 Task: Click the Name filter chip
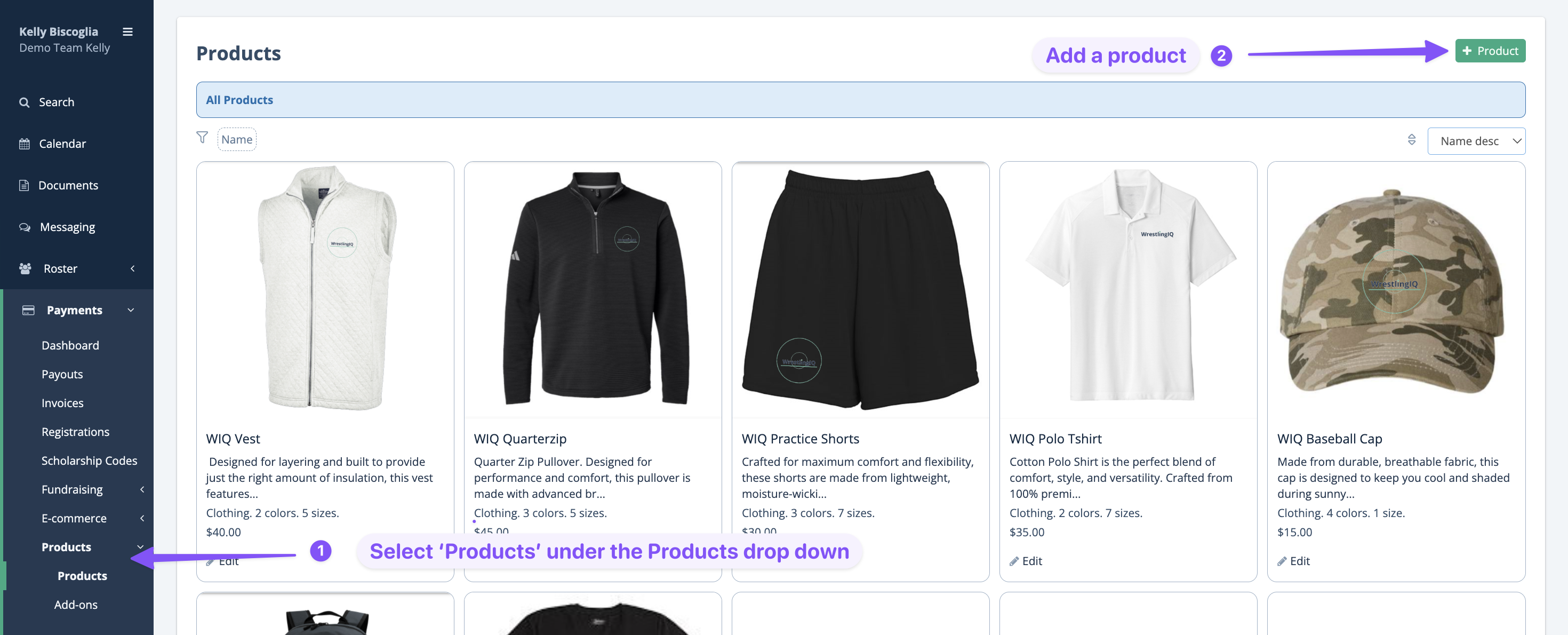click(237, 139)
